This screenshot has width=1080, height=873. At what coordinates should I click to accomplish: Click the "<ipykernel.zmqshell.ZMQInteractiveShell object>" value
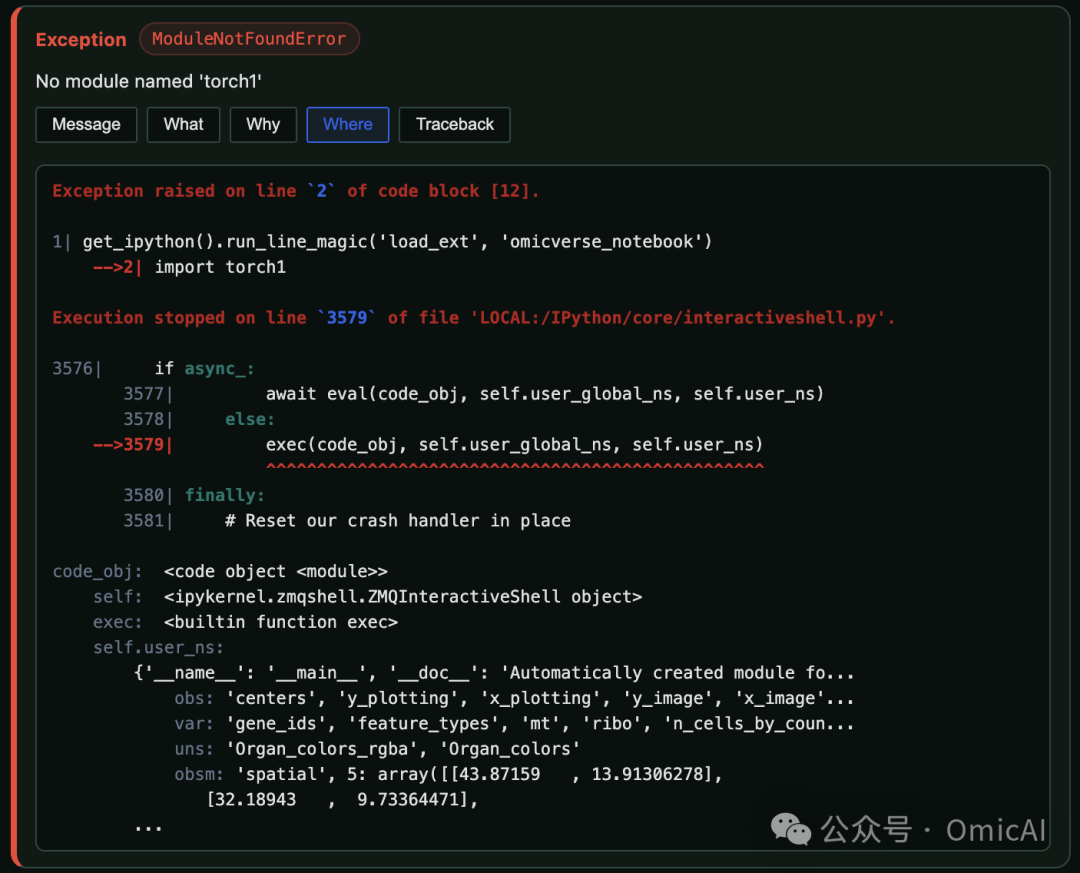click(x=403, y=597)
